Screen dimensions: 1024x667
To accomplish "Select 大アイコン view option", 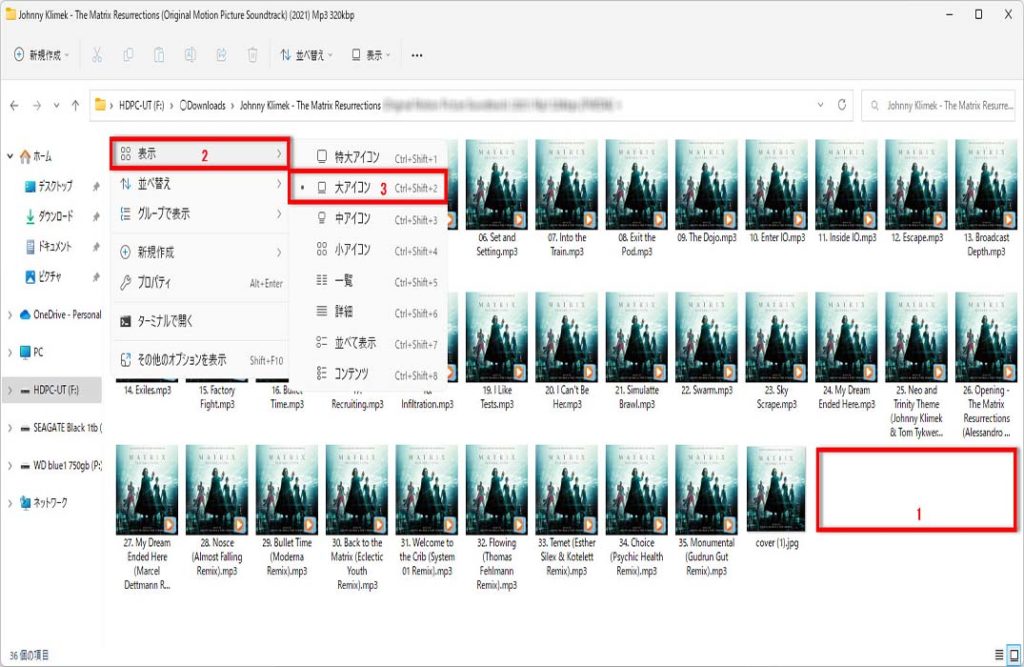I will 352,188.
